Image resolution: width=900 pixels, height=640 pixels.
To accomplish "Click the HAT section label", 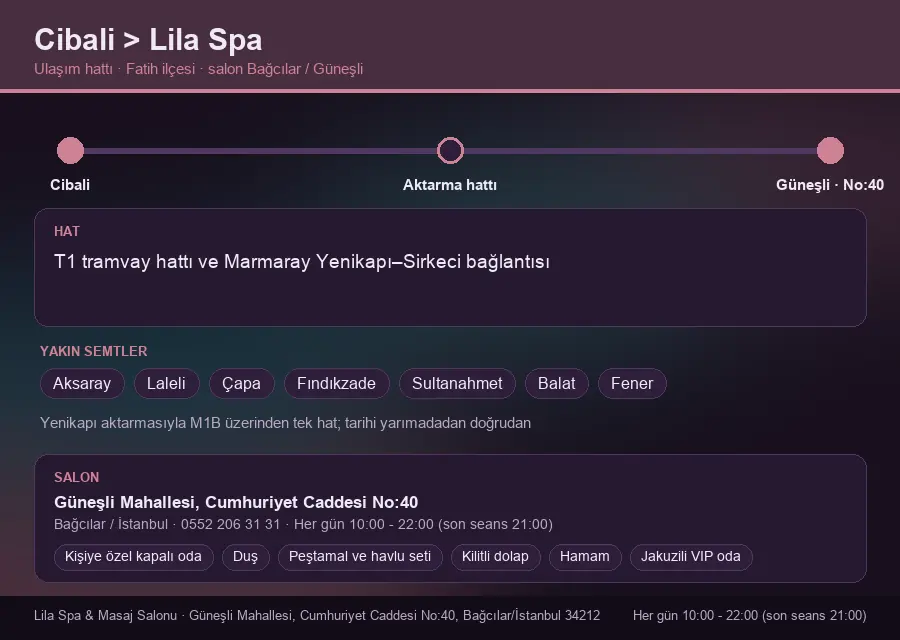I will pos(67,231).
